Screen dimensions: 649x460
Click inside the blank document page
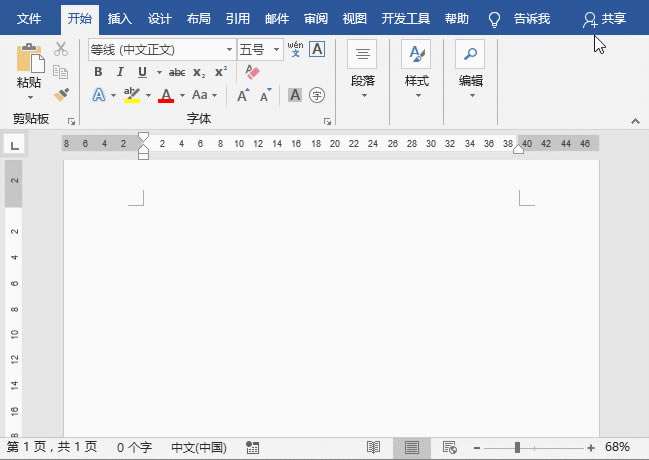coord(331,298)
